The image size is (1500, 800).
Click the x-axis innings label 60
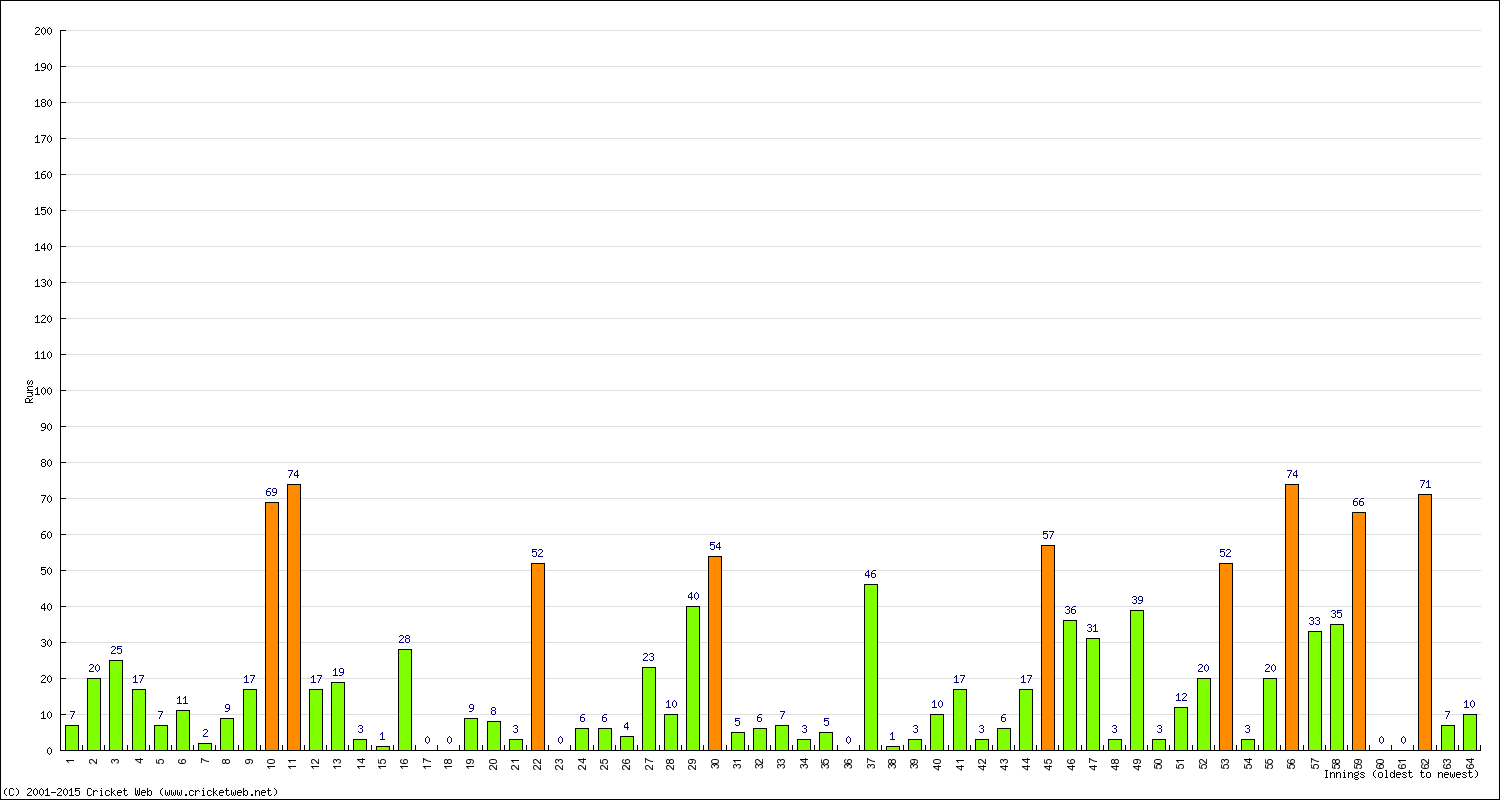pos(1381,762)
